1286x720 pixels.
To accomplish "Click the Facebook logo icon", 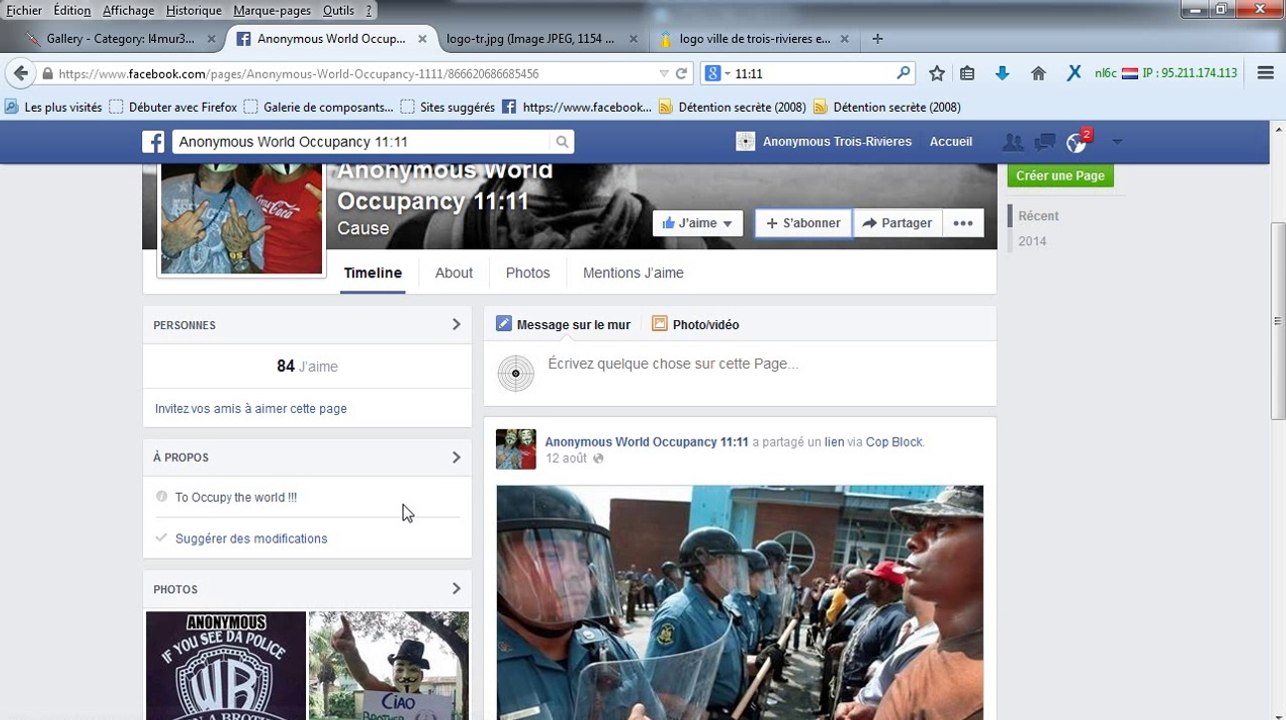I will point(153,142).
